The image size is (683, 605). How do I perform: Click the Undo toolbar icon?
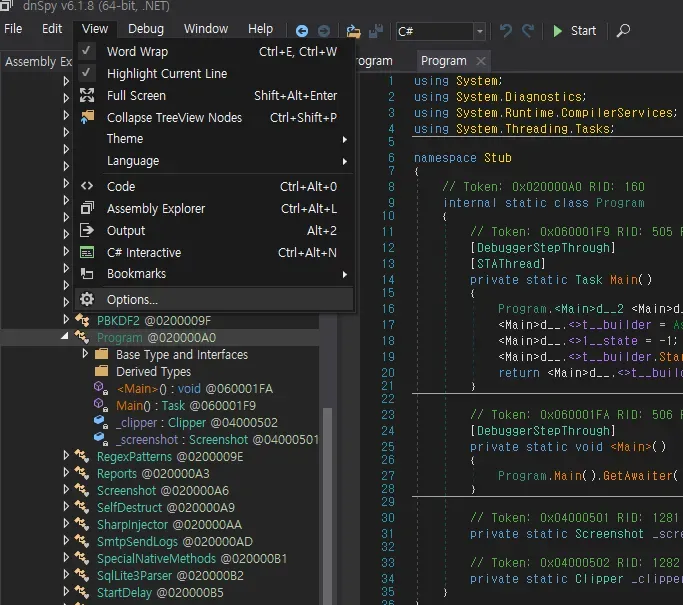coord(506,31)
